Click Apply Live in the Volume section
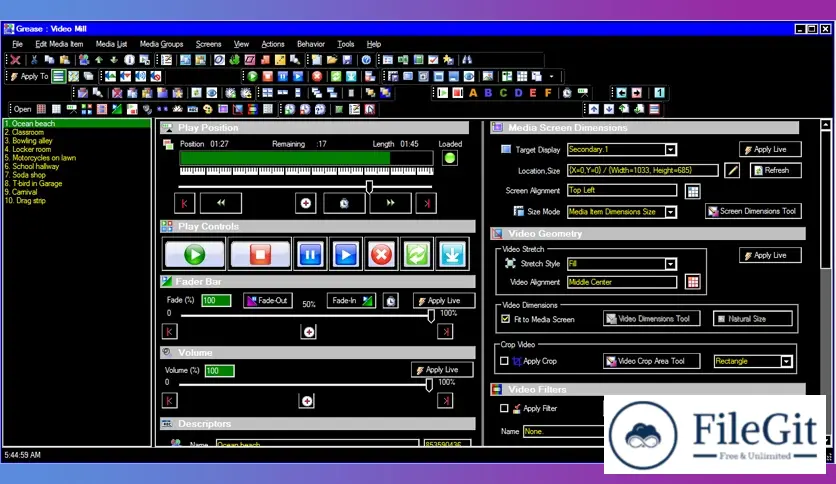Viewport: 836px width, 484px height. coord(442,369)
